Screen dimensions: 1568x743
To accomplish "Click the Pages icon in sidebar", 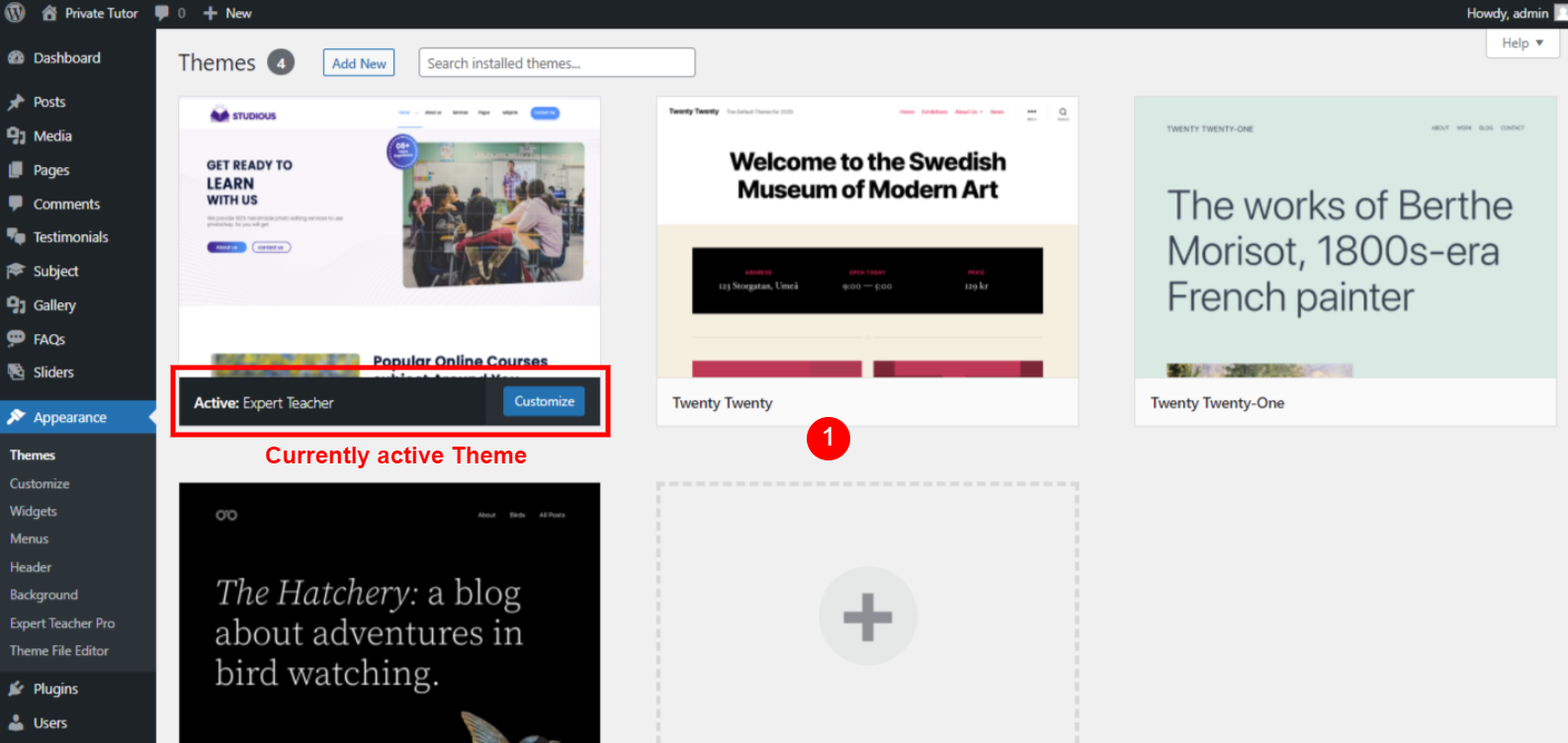I will [x=16, y=170].
